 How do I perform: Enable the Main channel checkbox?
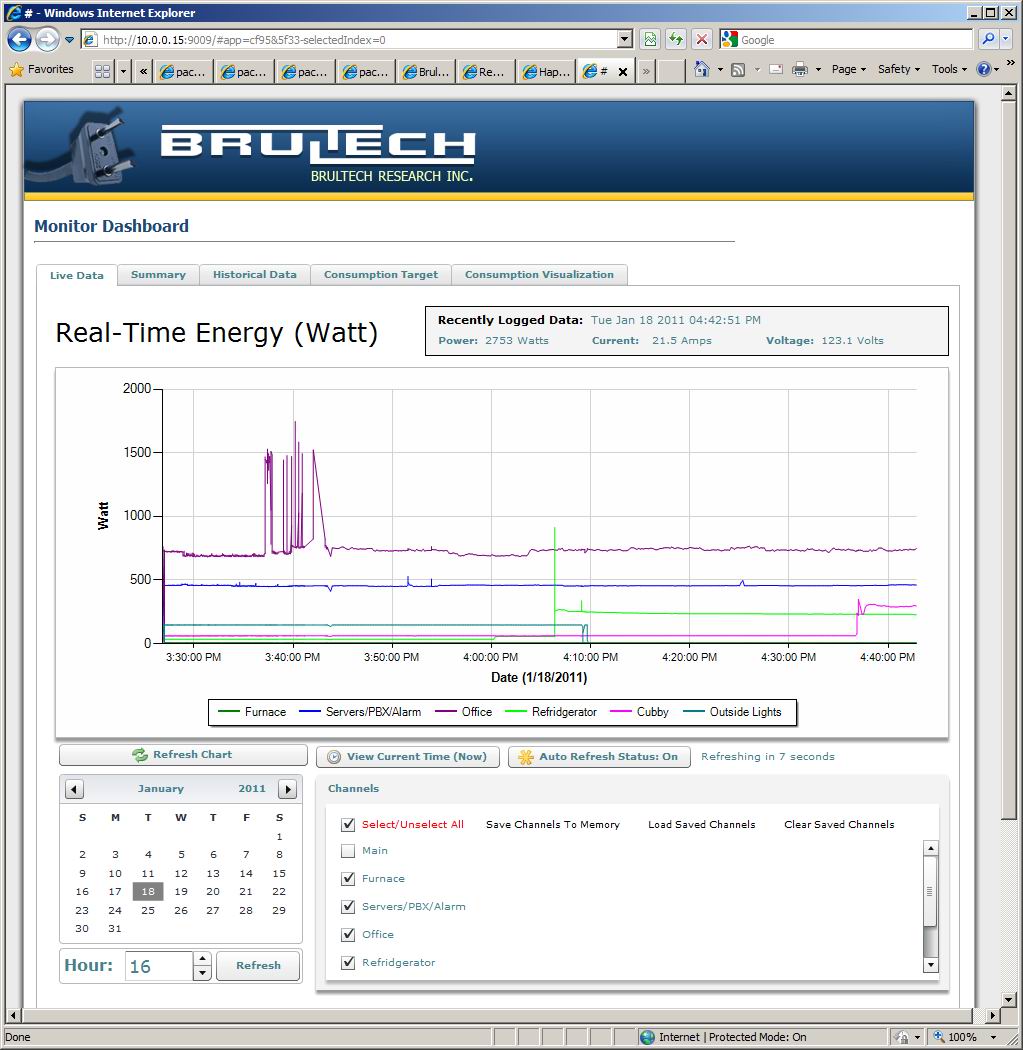[348, 851]
